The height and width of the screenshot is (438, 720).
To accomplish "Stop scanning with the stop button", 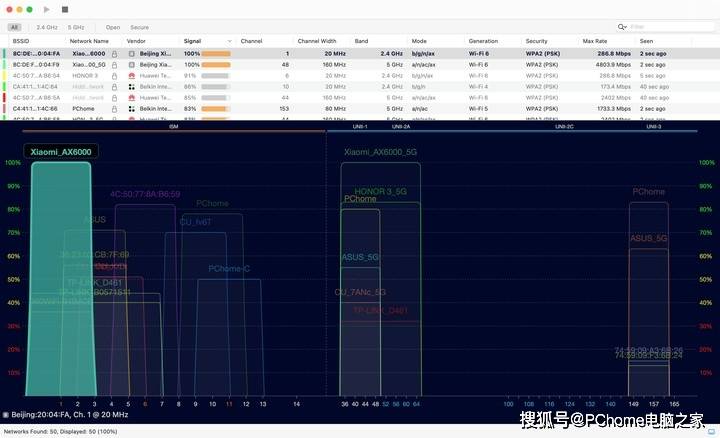I will click(65, 9).
